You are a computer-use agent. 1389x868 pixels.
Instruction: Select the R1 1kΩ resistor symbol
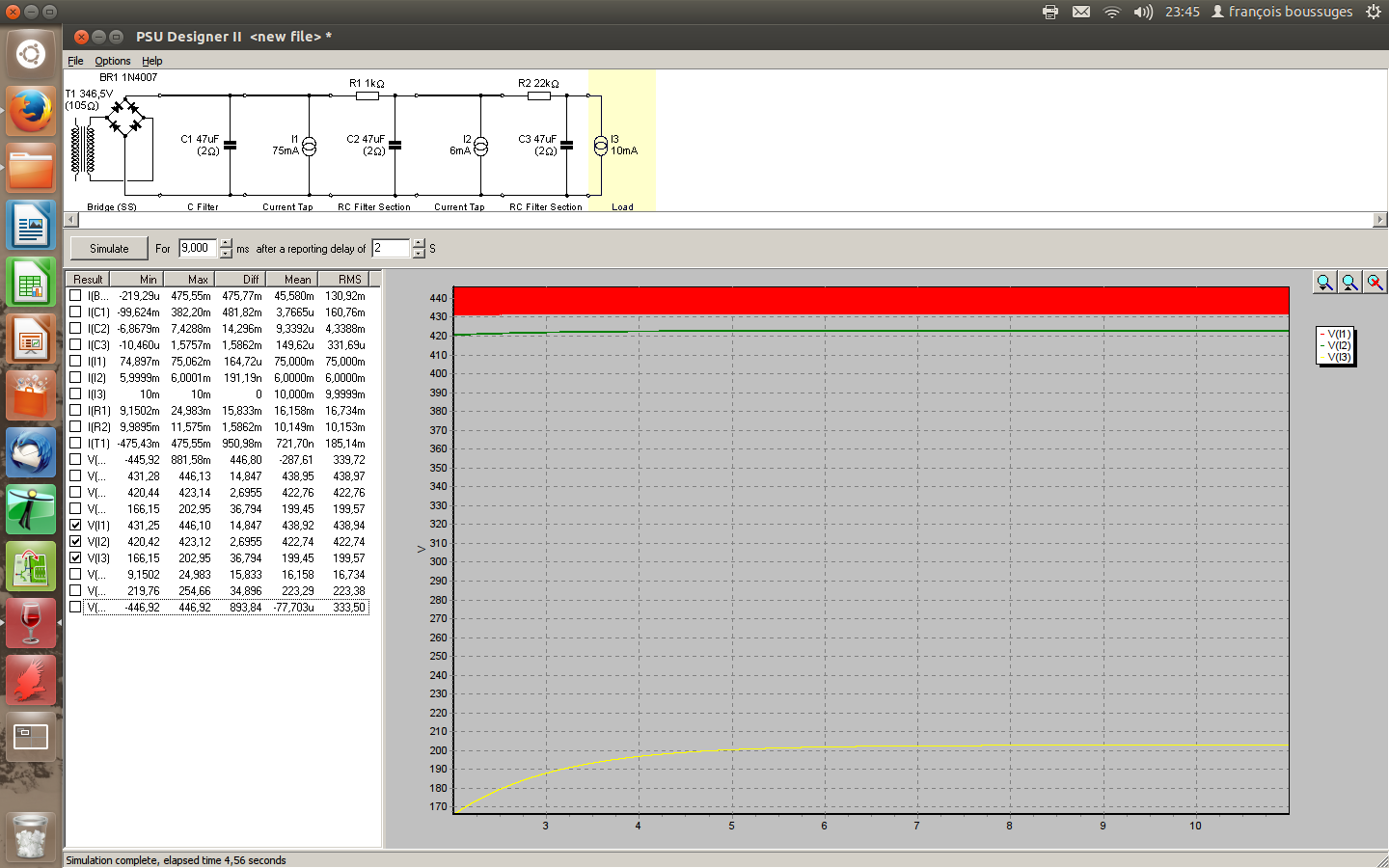coord(368,95)
